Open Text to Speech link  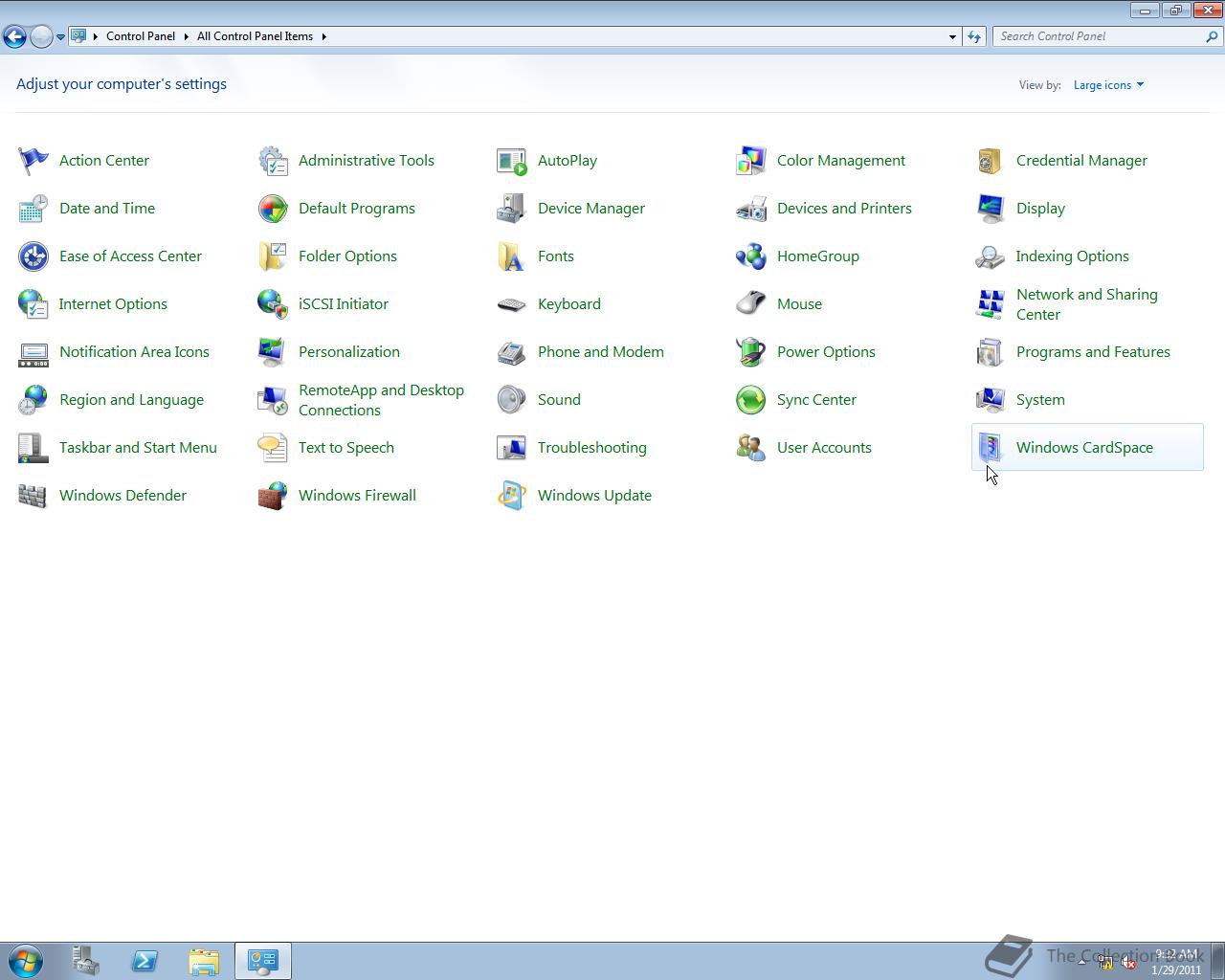point(346,448)
